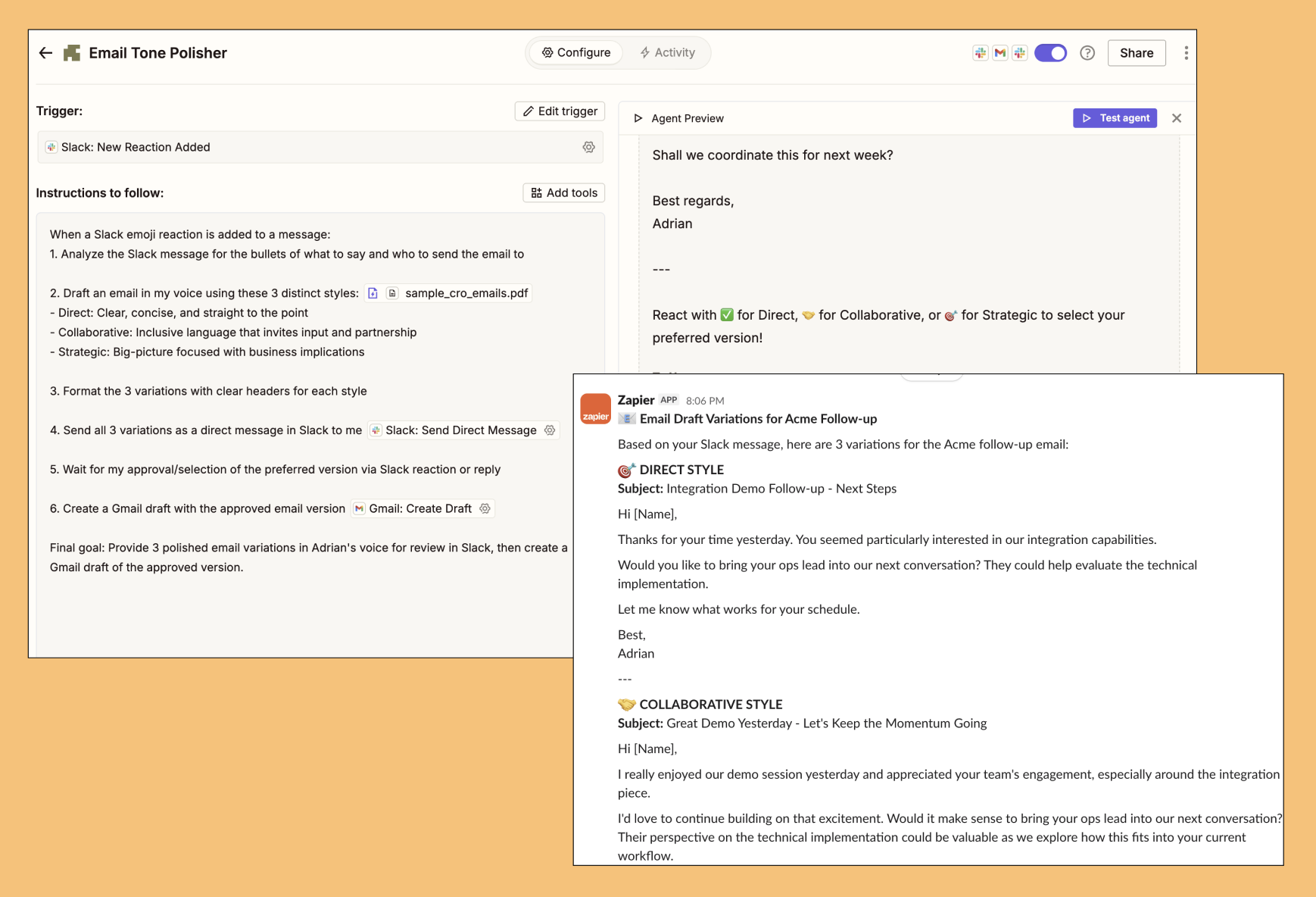Click the Test agent button

[x=1115, y=118]
